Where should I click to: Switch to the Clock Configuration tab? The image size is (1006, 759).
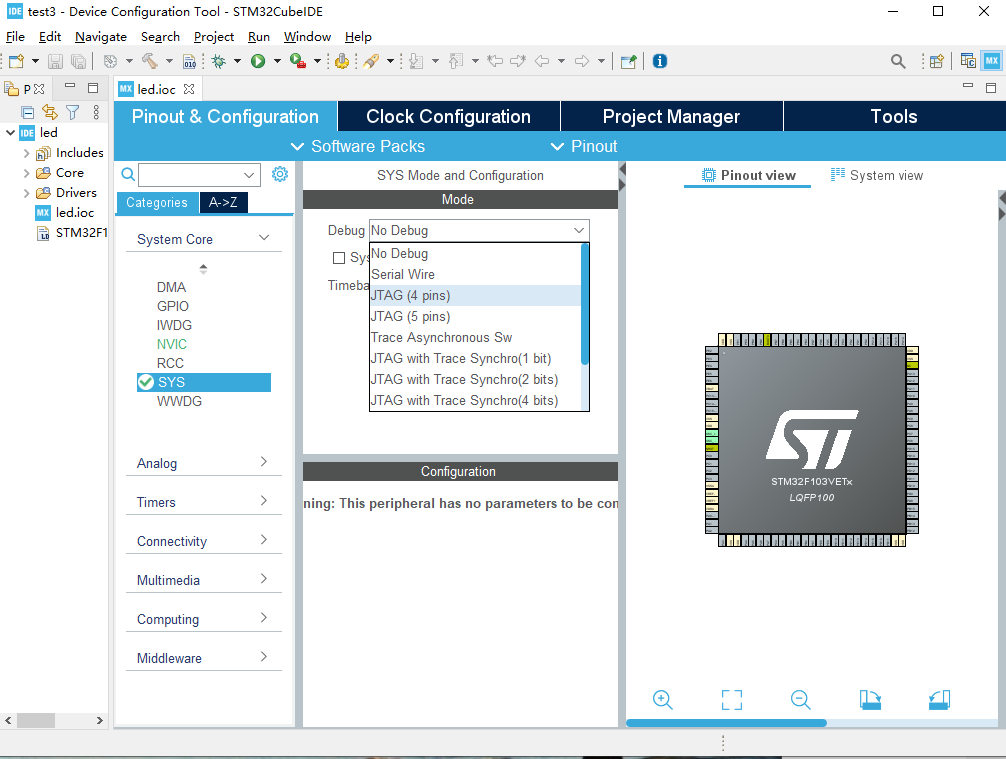pos(448,116)
